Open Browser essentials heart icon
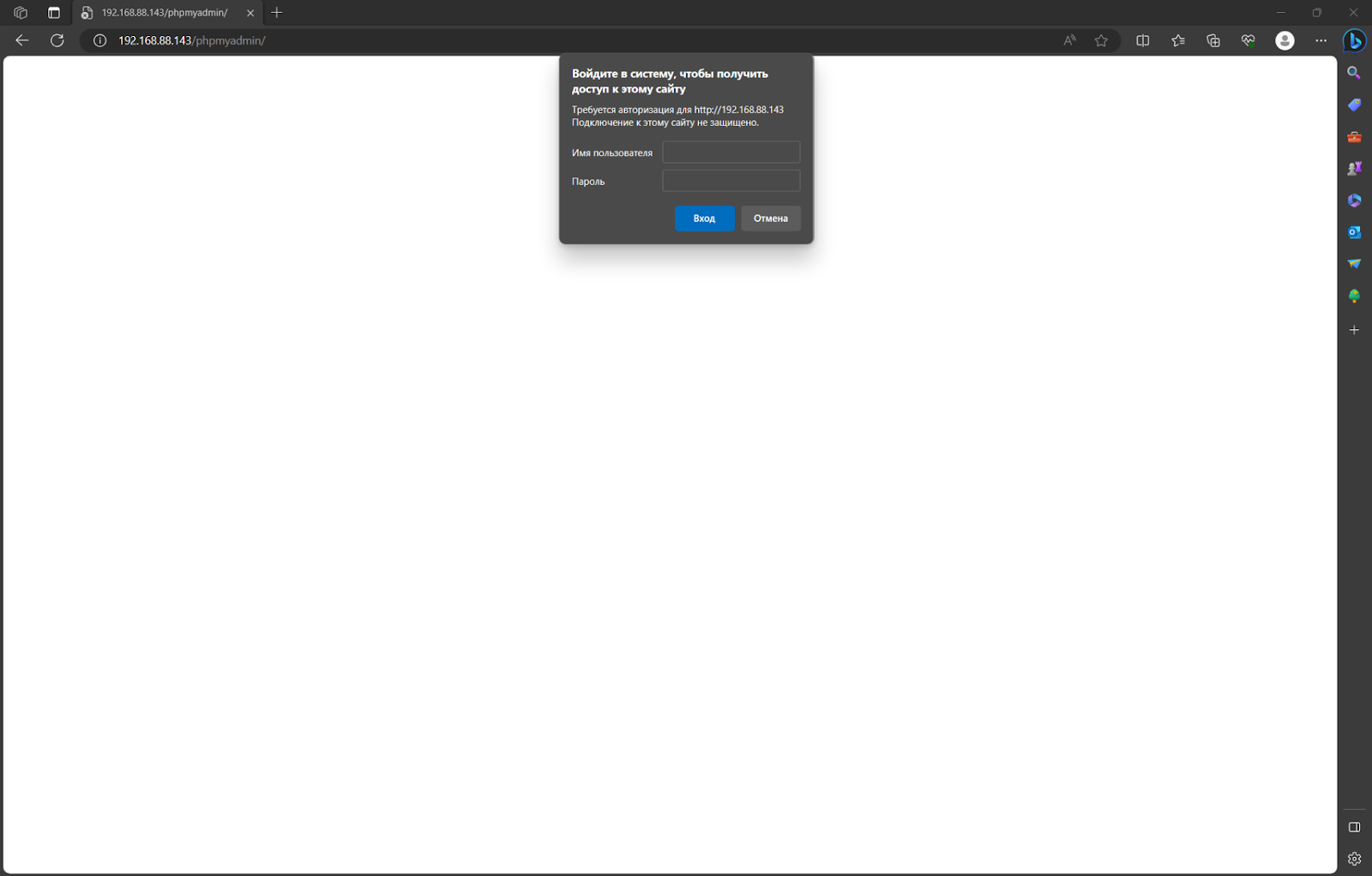 pyautogui.click(x=1249, y=40)
